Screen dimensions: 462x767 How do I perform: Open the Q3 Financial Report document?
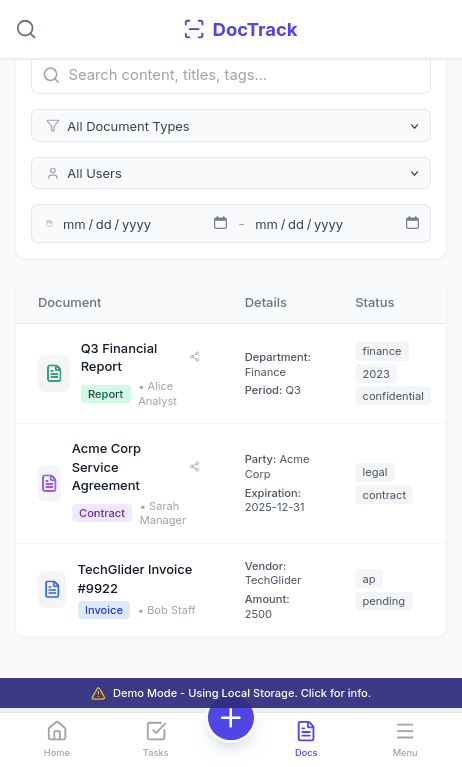pyautogui.click(x=119, y=358)
